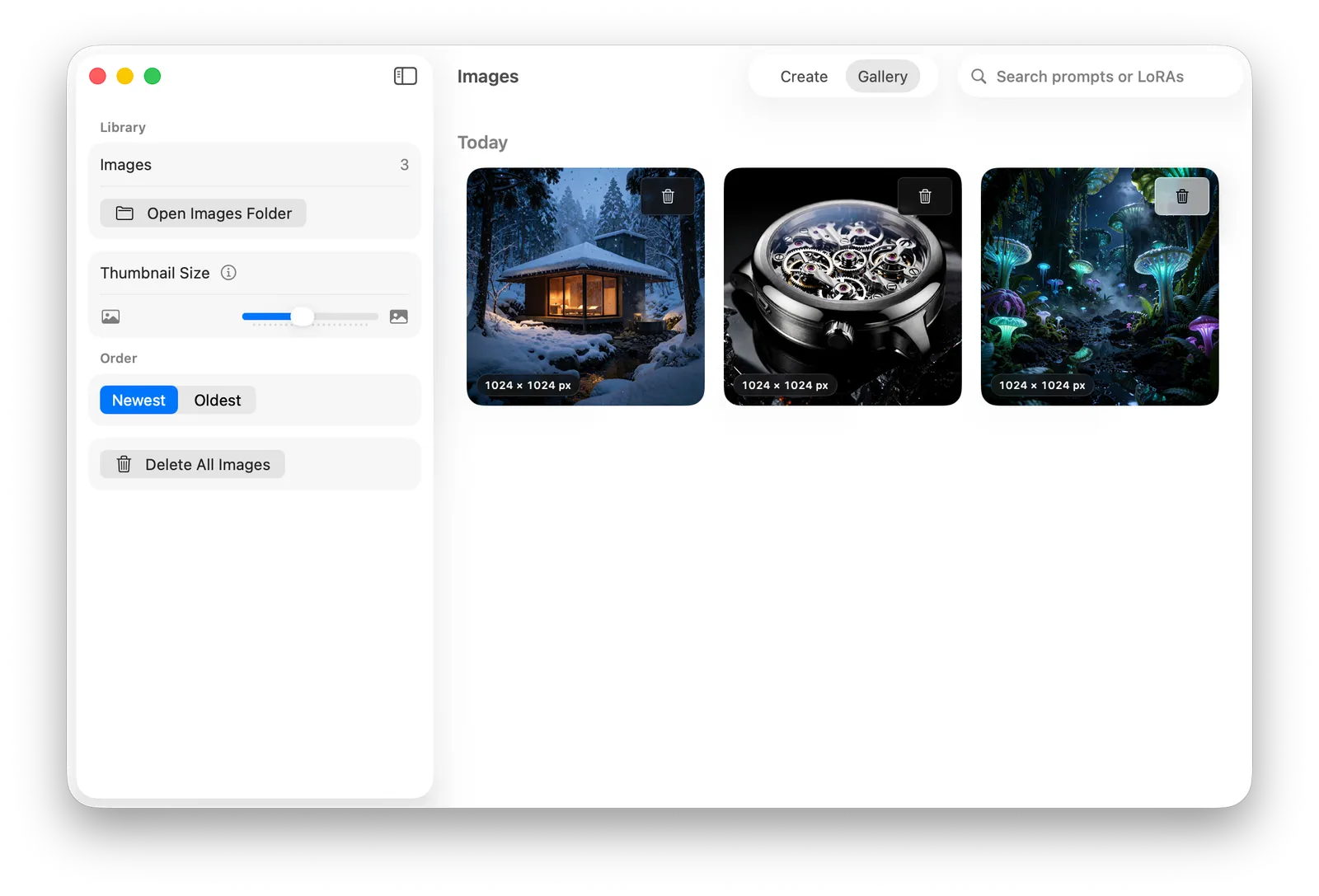Click the image count 3 in sidebar
Image resolution: width=1319 pixels, height=896 pixels.
coord(404,165)
